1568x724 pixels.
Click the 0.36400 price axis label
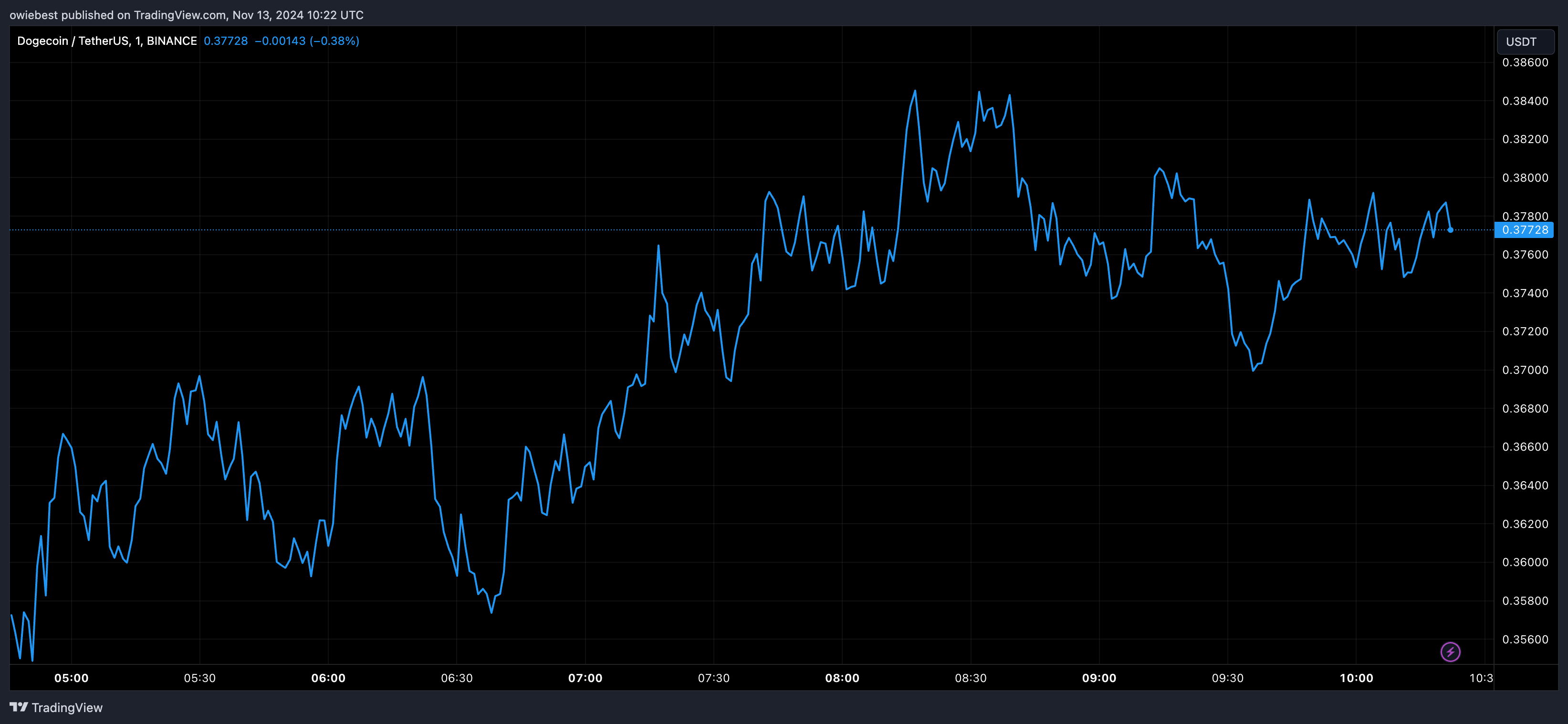[1525, 486]
